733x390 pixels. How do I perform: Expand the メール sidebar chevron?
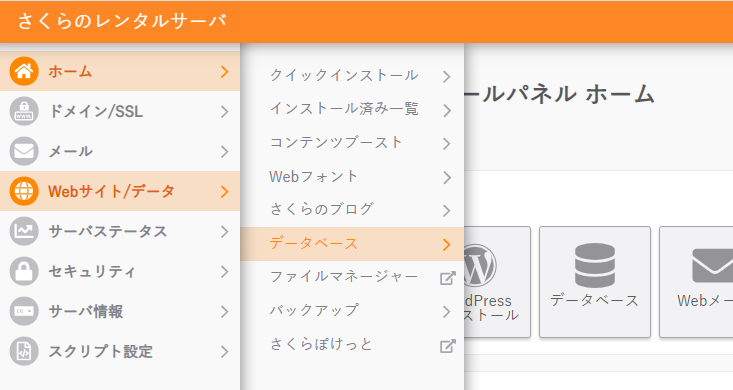[224, 152]
